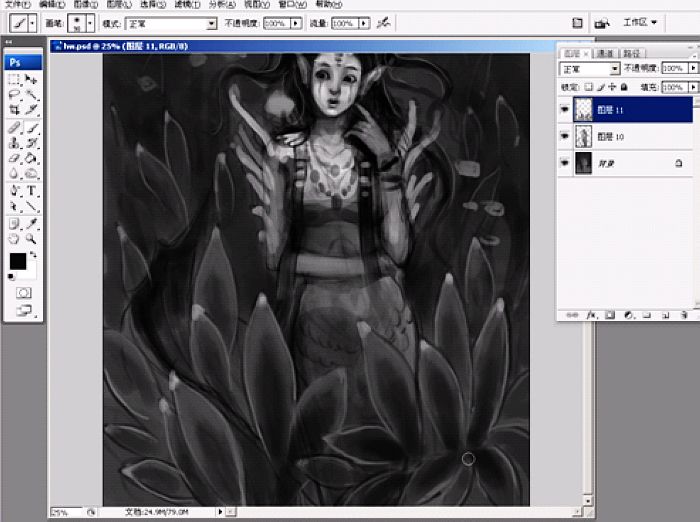700x522 pixels.
Task: Open the File menu
Action: pos(17,4)
